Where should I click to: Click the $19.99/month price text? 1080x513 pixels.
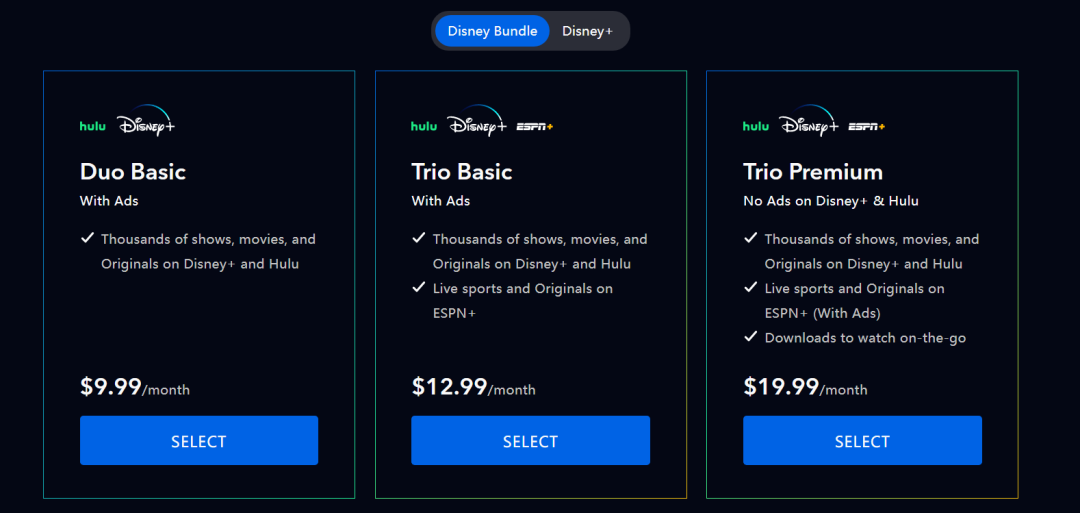(805, 388)
